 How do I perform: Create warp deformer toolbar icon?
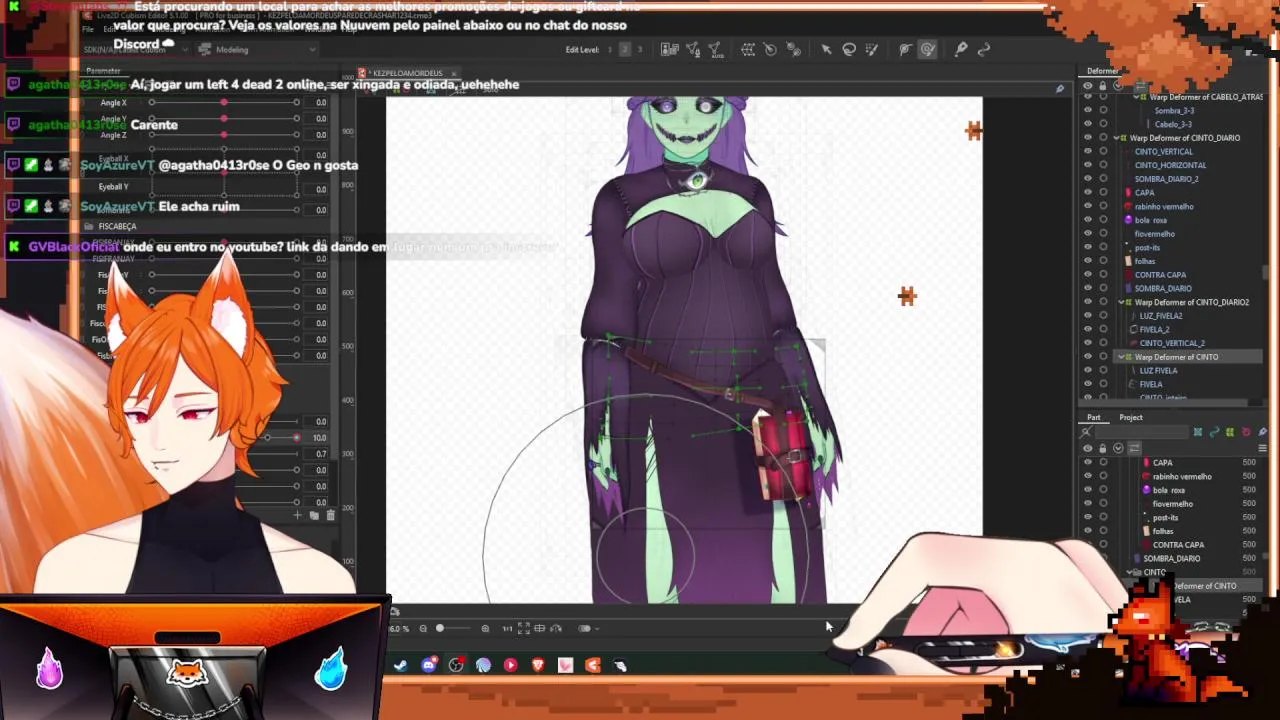tap(748, 49)
